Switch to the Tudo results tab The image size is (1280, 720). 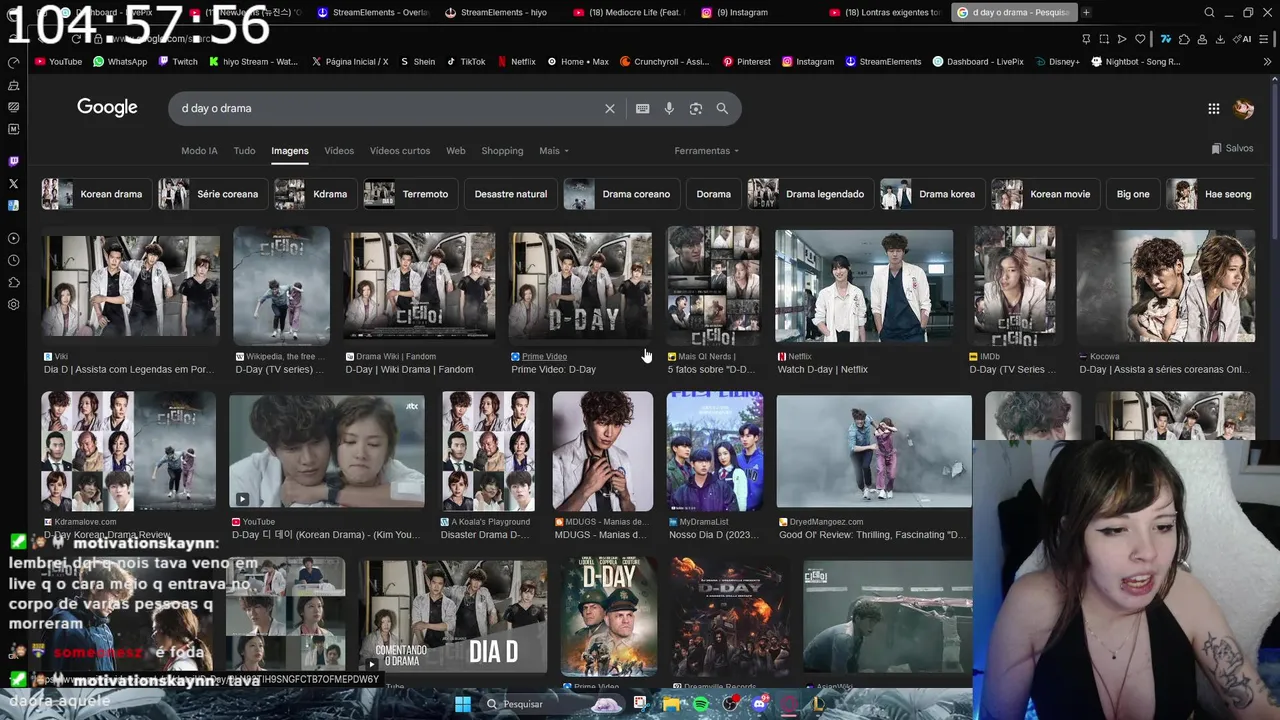click(244, 151)
